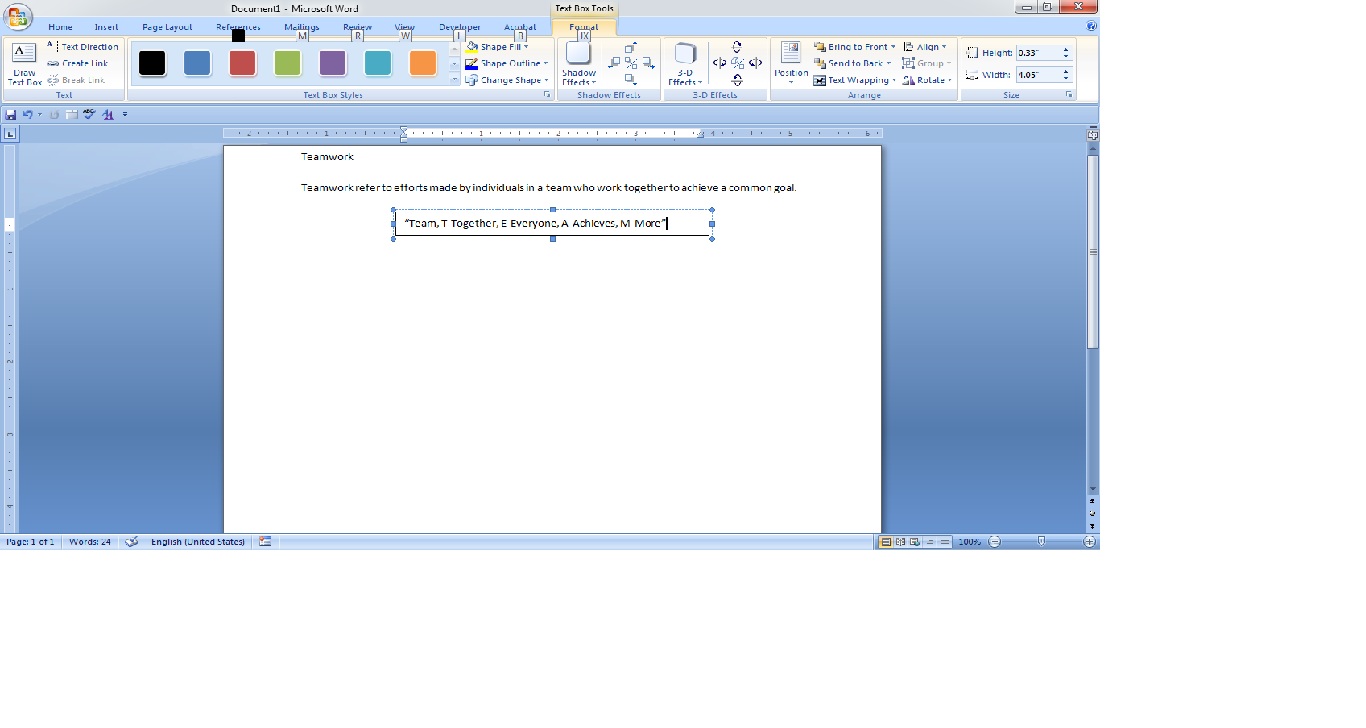Open the Office Button menu
Viewport: 1366px width, 728px height.
pos(17,17)
